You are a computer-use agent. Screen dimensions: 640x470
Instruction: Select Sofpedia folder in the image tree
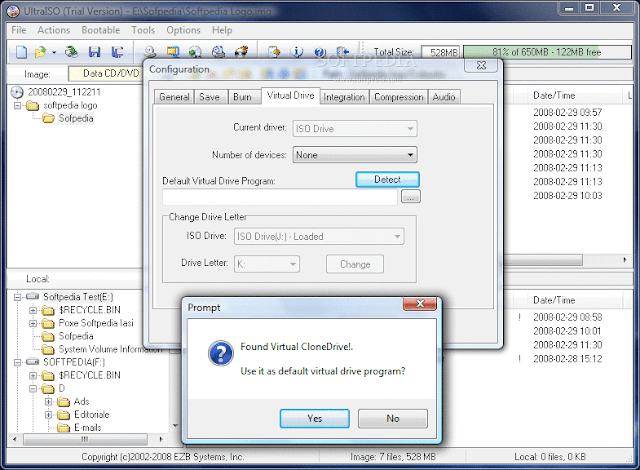point(76,119)
